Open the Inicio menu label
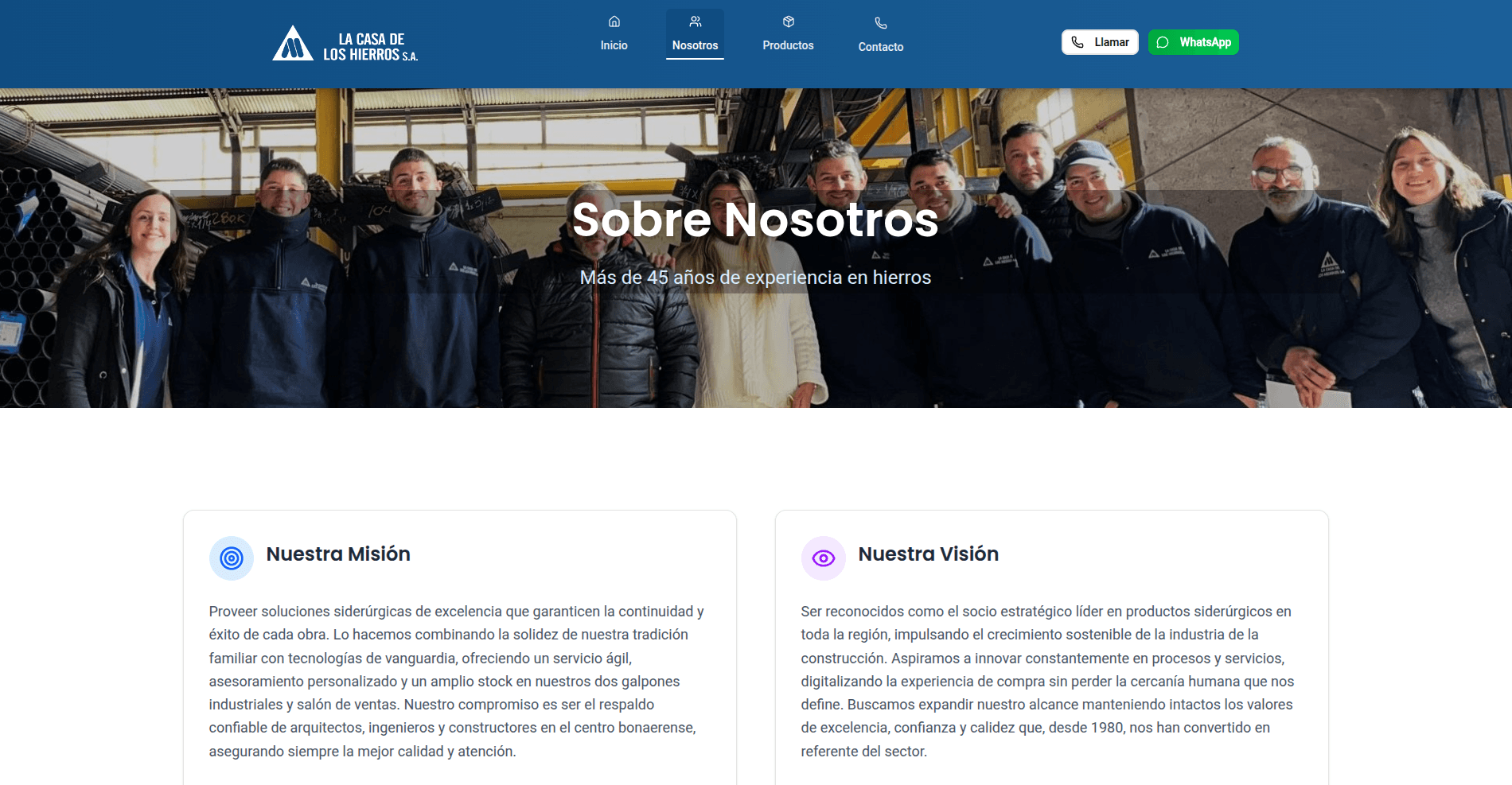Viewport: 1512px width, 785px height. [x=614, y=45]
